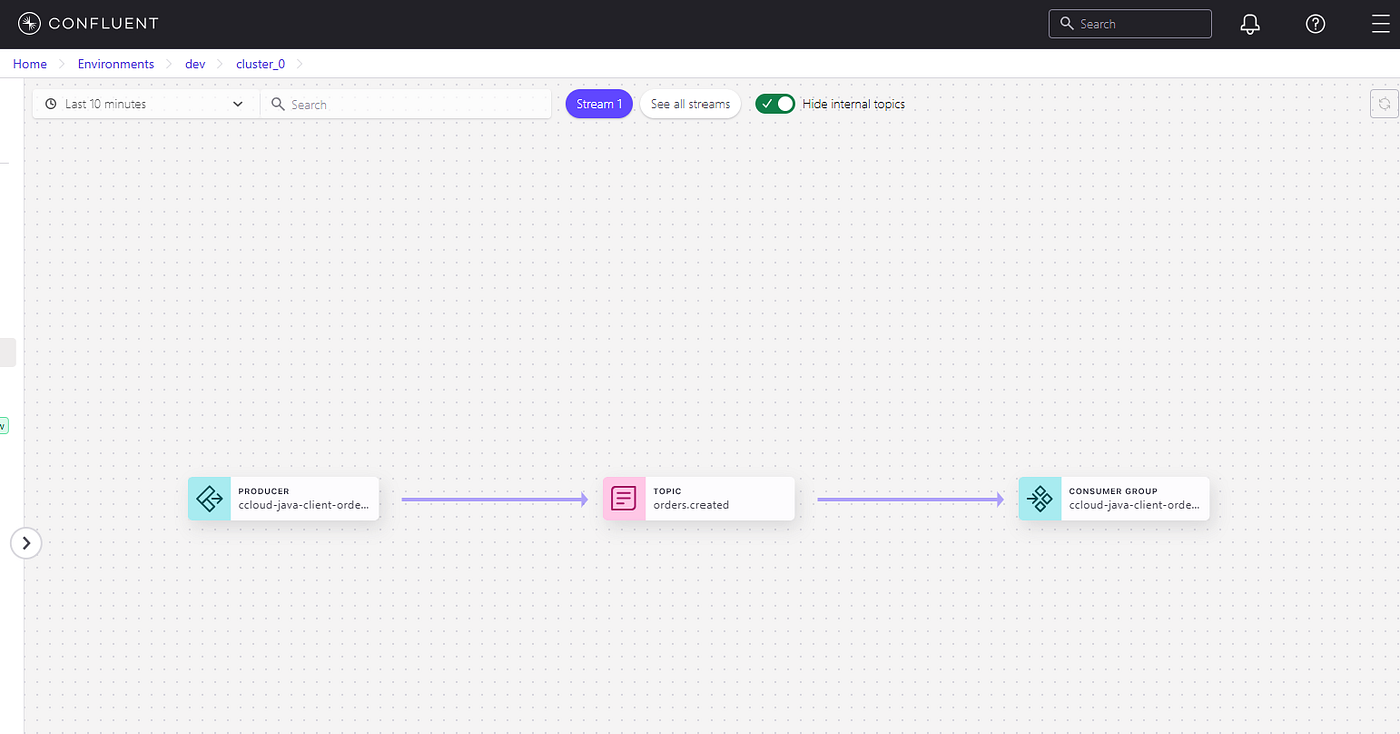Click the magnifier icon in the top search box

[1066, 24]
